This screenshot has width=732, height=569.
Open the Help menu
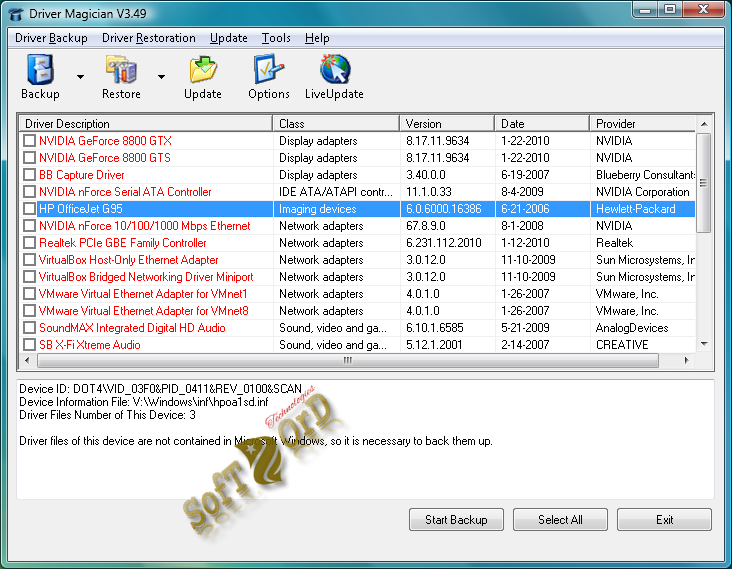[317, 38]
